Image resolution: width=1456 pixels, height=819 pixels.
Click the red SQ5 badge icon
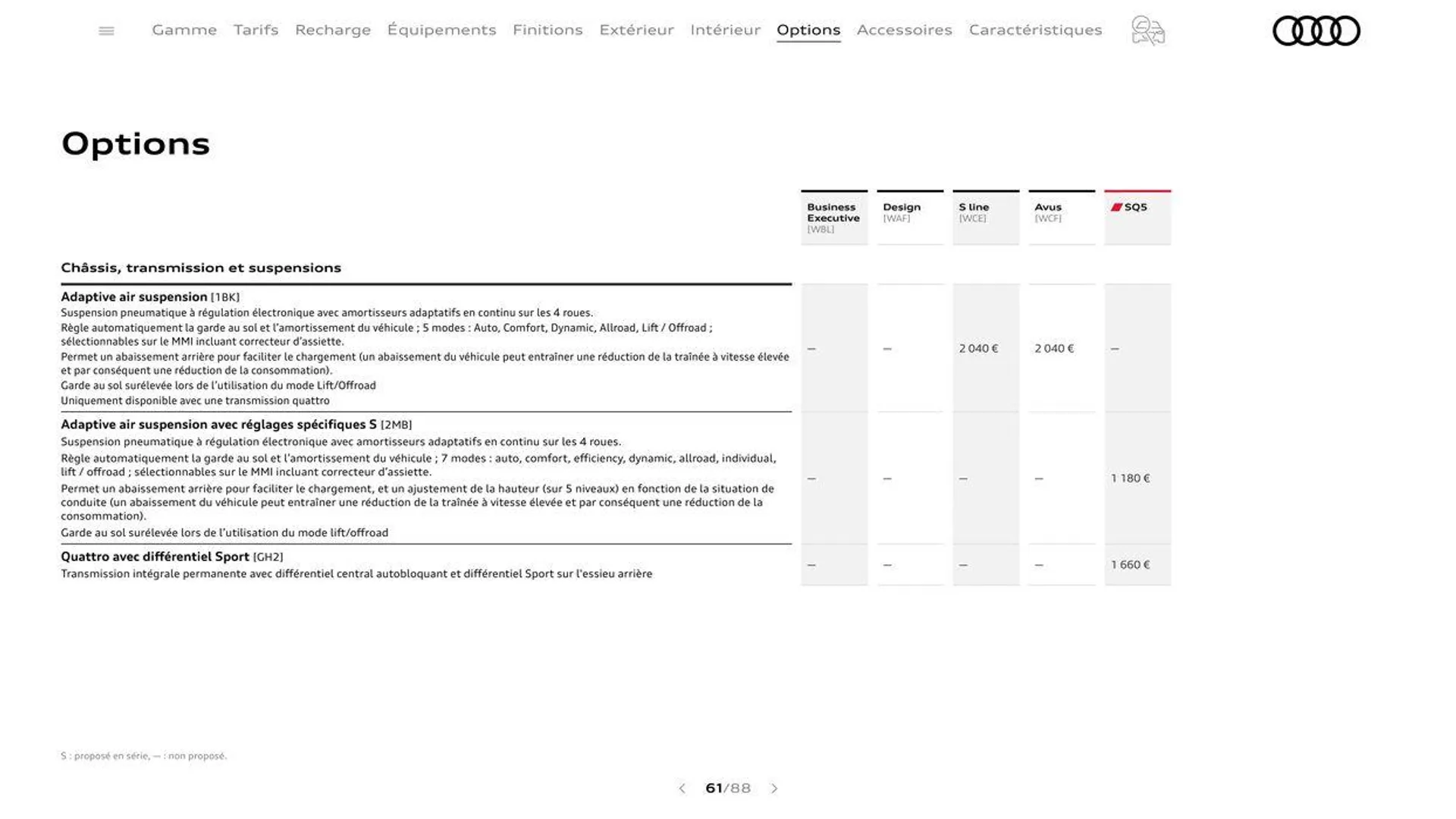tap(1116, 207)
